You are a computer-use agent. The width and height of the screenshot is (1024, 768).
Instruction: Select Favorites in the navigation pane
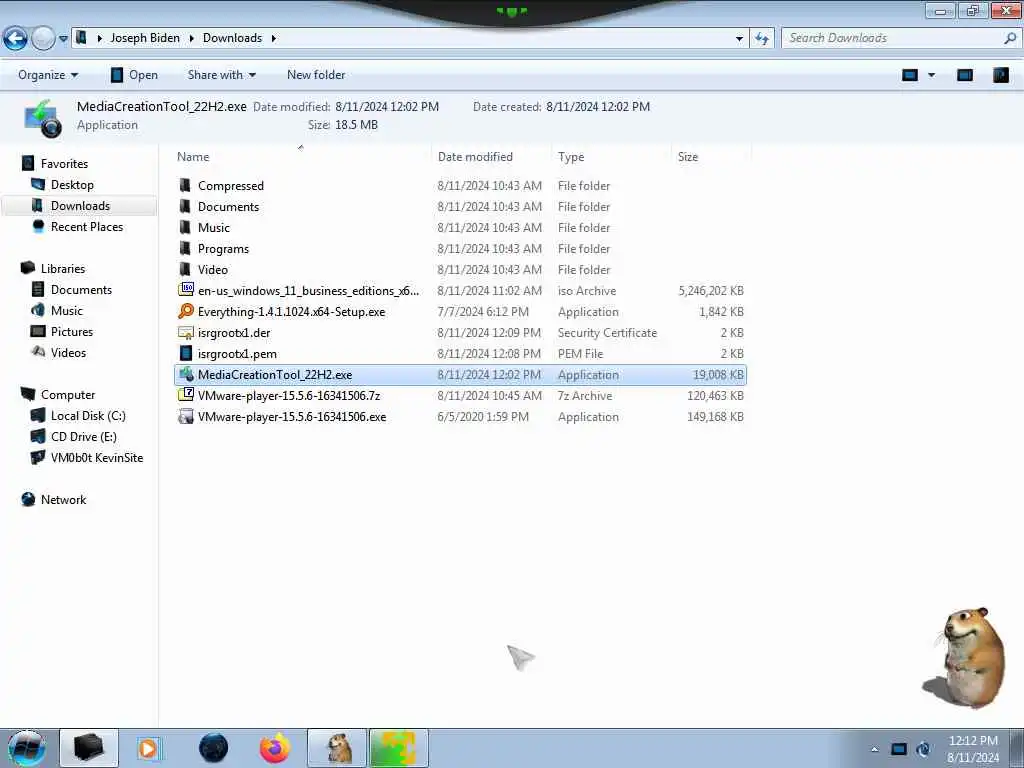(64, 164)
